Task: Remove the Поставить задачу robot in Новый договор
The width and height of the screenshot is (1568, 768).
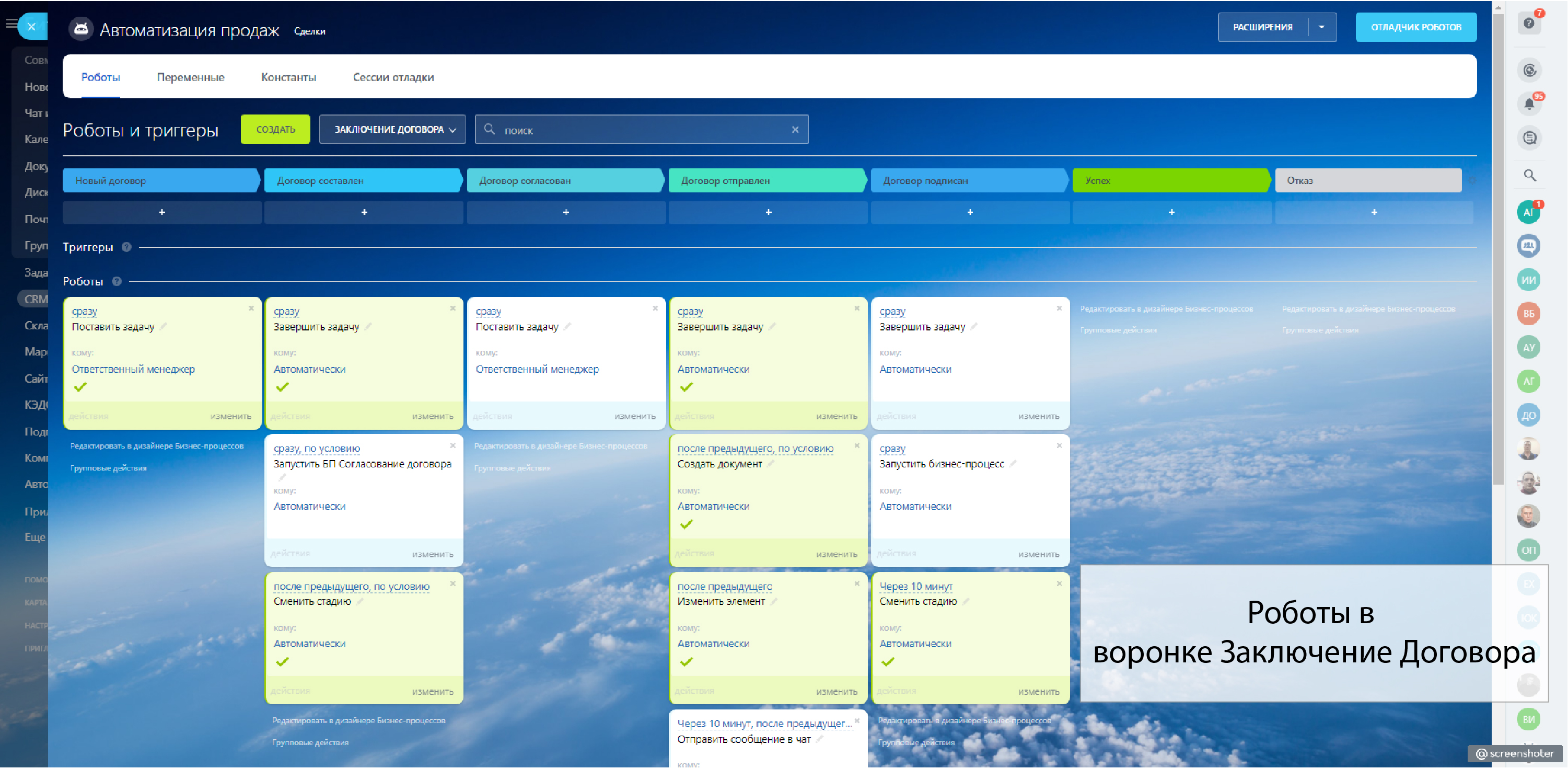Action: tap(251, 308)
